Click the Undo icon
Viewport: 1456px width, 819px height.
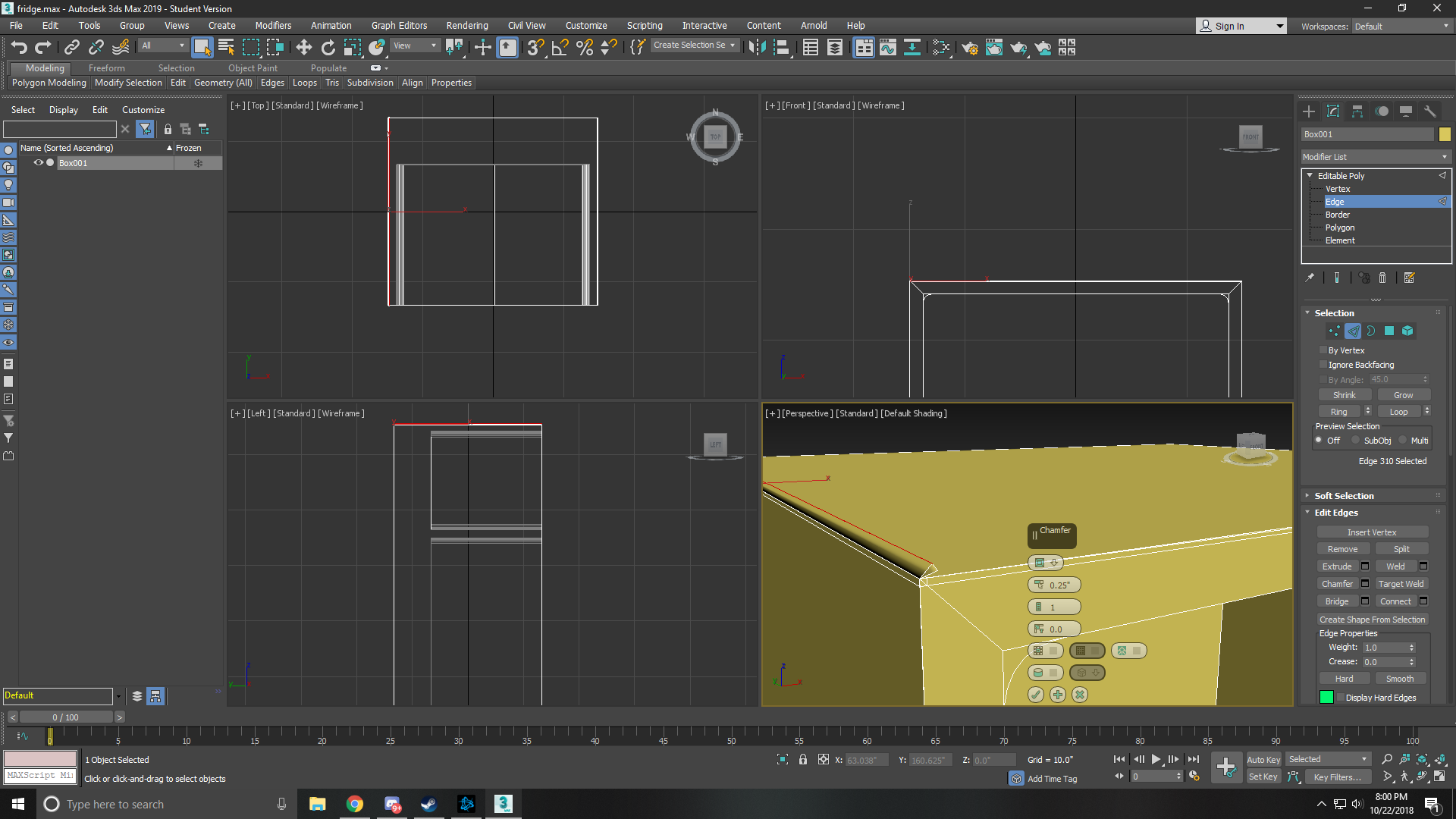click(x=19, y=47)
